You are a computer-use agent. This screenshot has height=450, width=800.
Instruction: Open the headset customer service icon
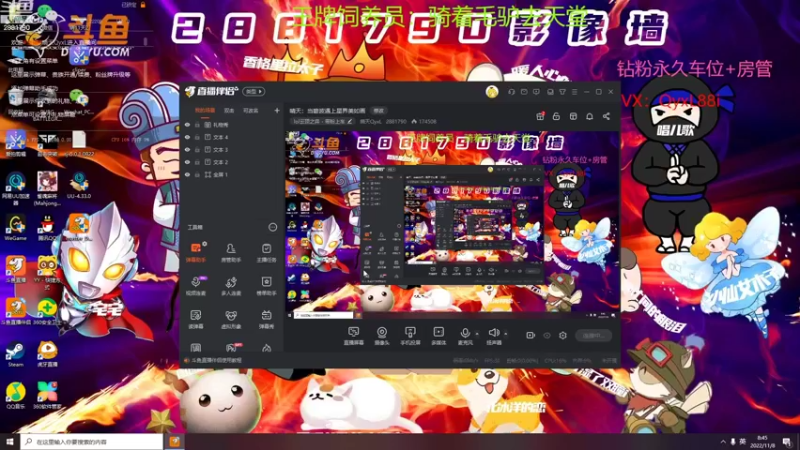coord(511,92)
